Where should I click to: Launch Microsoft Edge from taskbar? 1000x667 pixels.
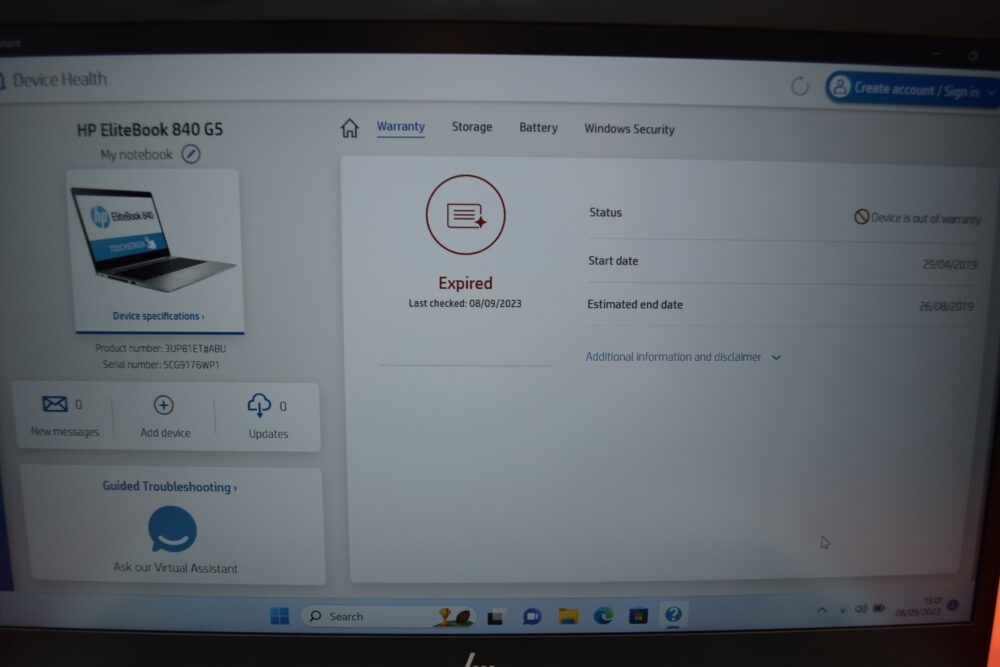(x=603, y=615)
